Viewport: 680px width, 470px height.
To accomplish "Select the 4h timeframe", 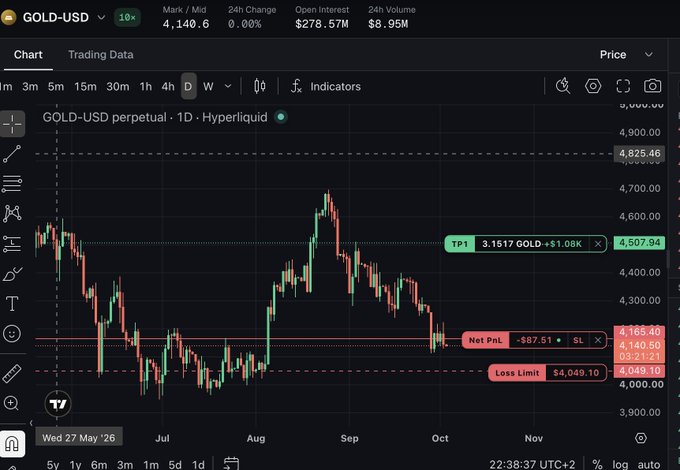I will pos(168,86).
